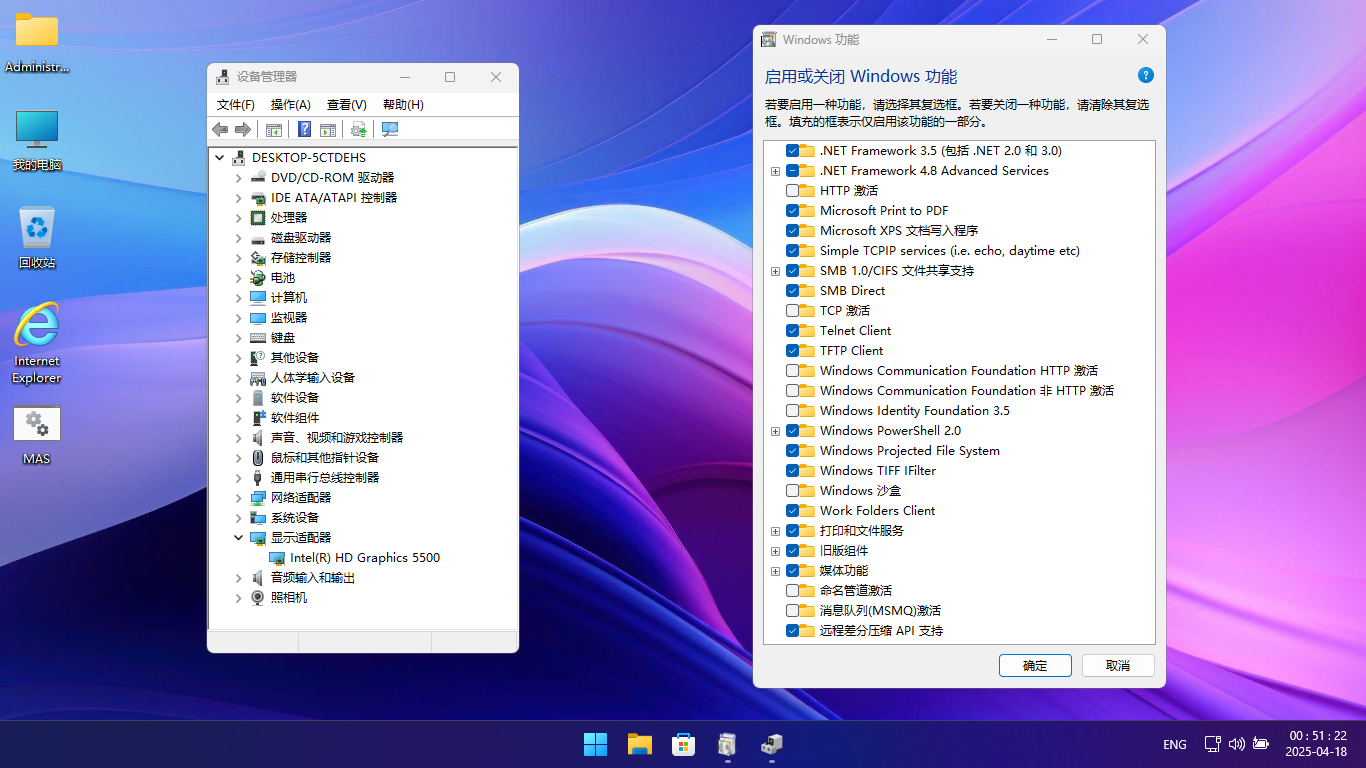Enable the TCP 激活 checkbox
Screen dimensions: 1366x768
[792, 310]
